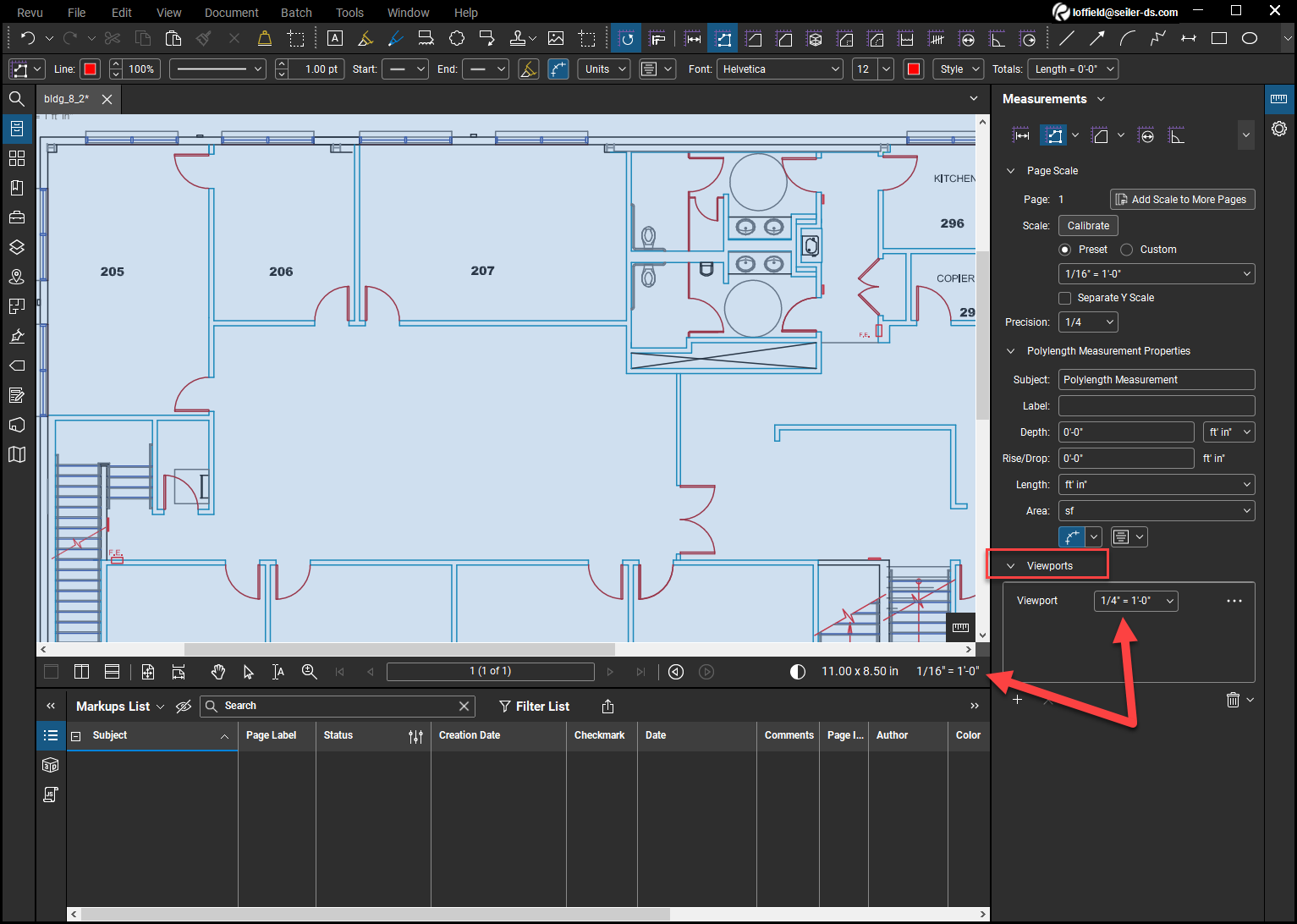Select the Count measurement tool
Screen dimensions: 1297x924
click(936, 38)
